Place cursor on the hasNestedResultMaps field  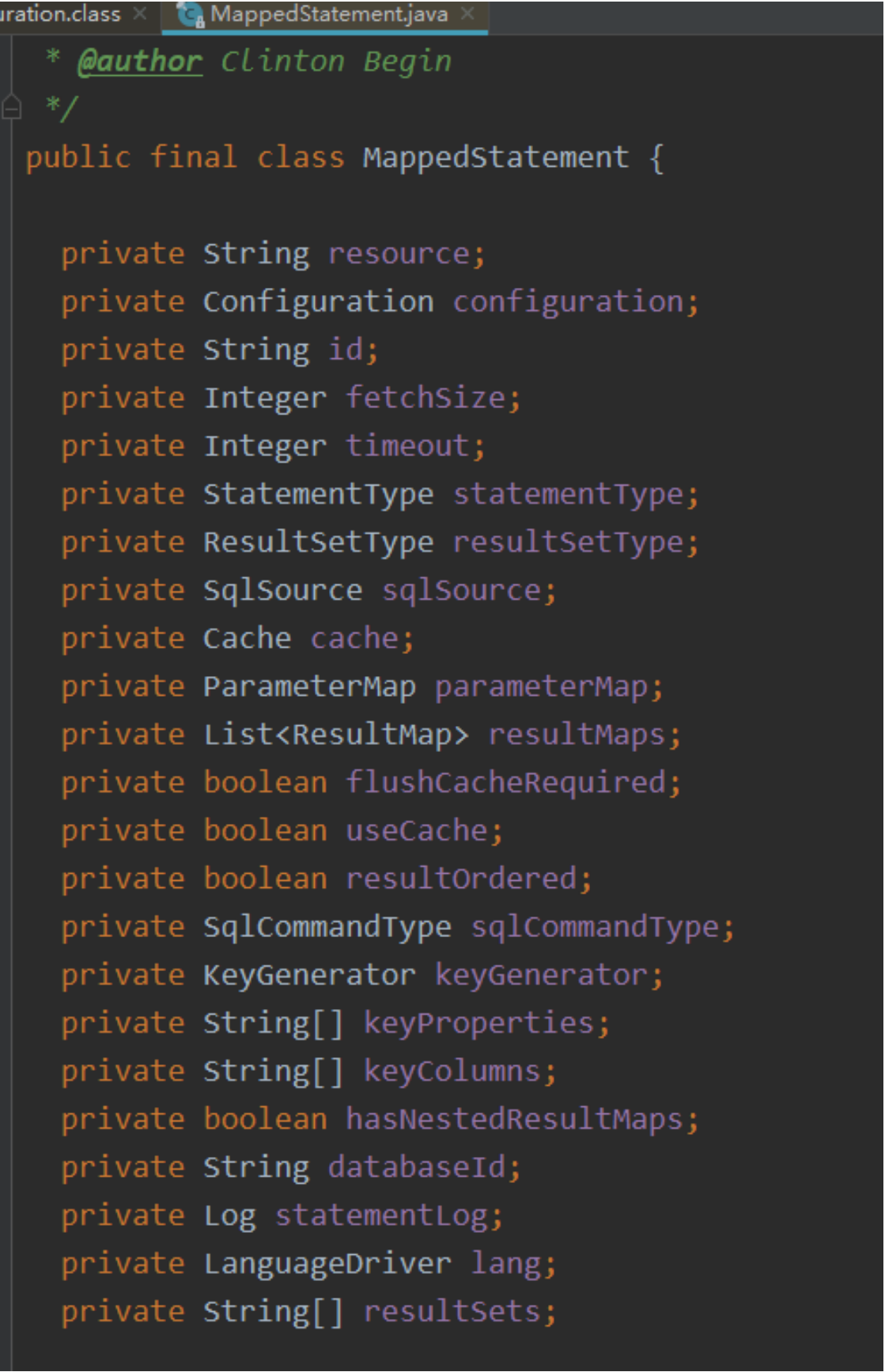[515, 1119]
